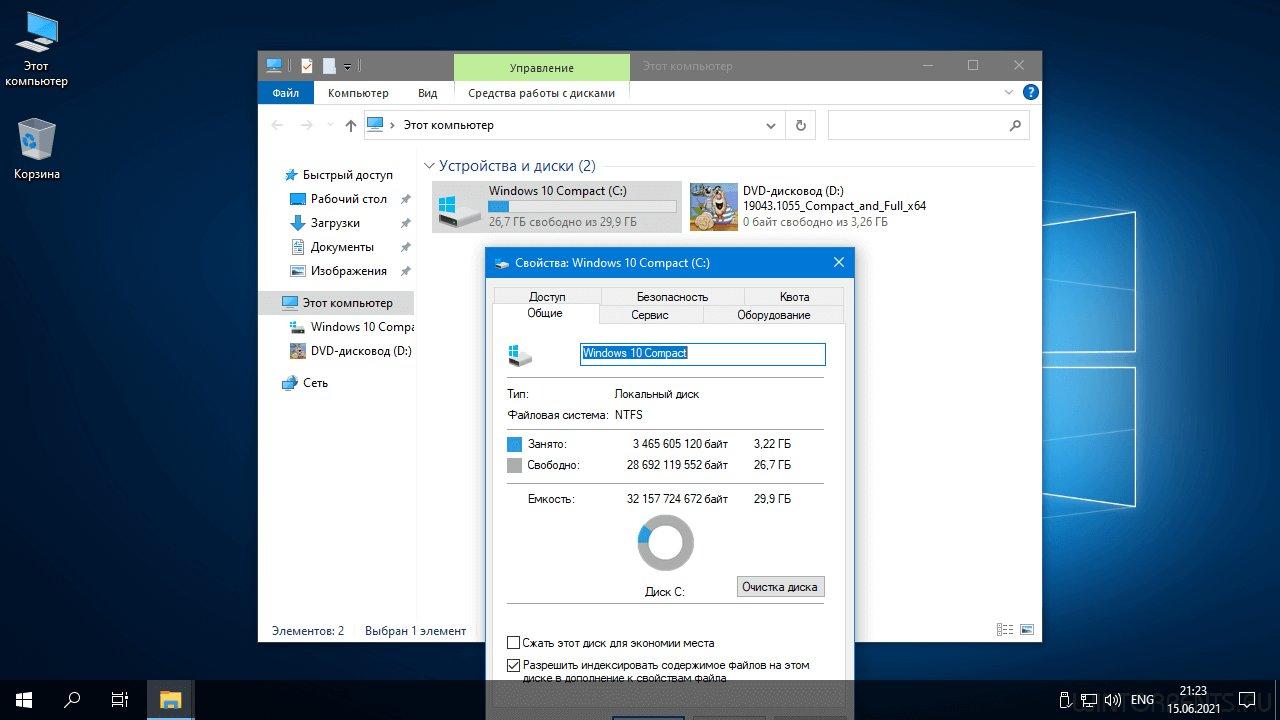The image size is (1280, 720).
Task: Click the pin icon beside Рабочий стол
Action: [405, 199]
